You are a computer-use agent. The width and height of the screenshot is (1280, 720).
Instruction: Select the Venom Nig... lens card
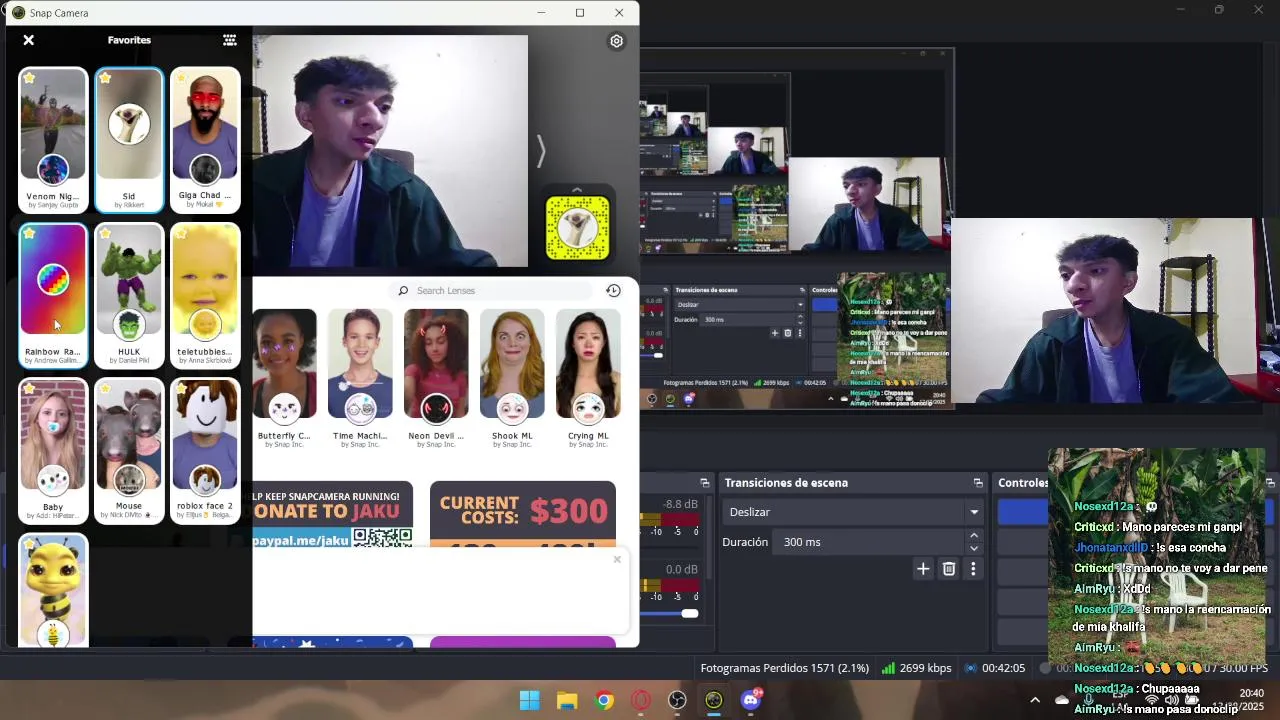(x=53, y=140)
